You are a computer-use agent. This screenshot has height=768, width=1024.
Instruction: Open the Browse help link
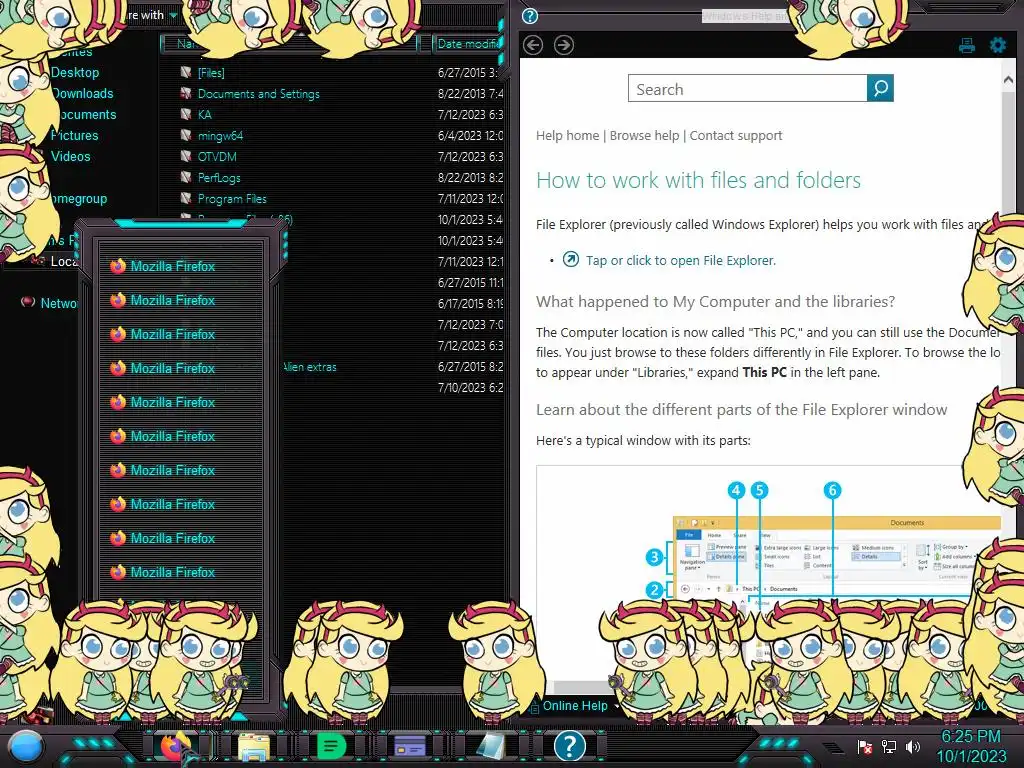pyautogui.click(x=645, y=135)
